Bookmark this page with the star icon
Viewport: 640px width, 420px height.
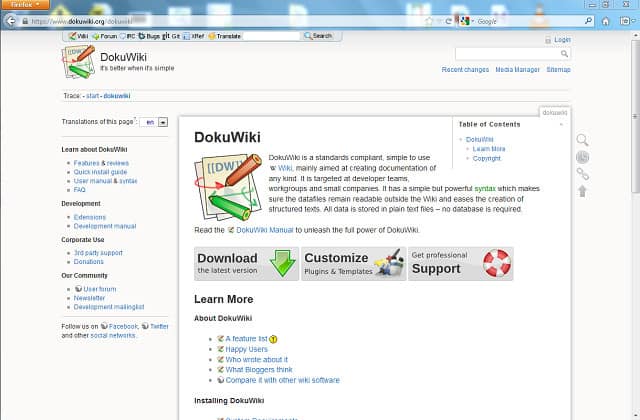coord(429,21)
